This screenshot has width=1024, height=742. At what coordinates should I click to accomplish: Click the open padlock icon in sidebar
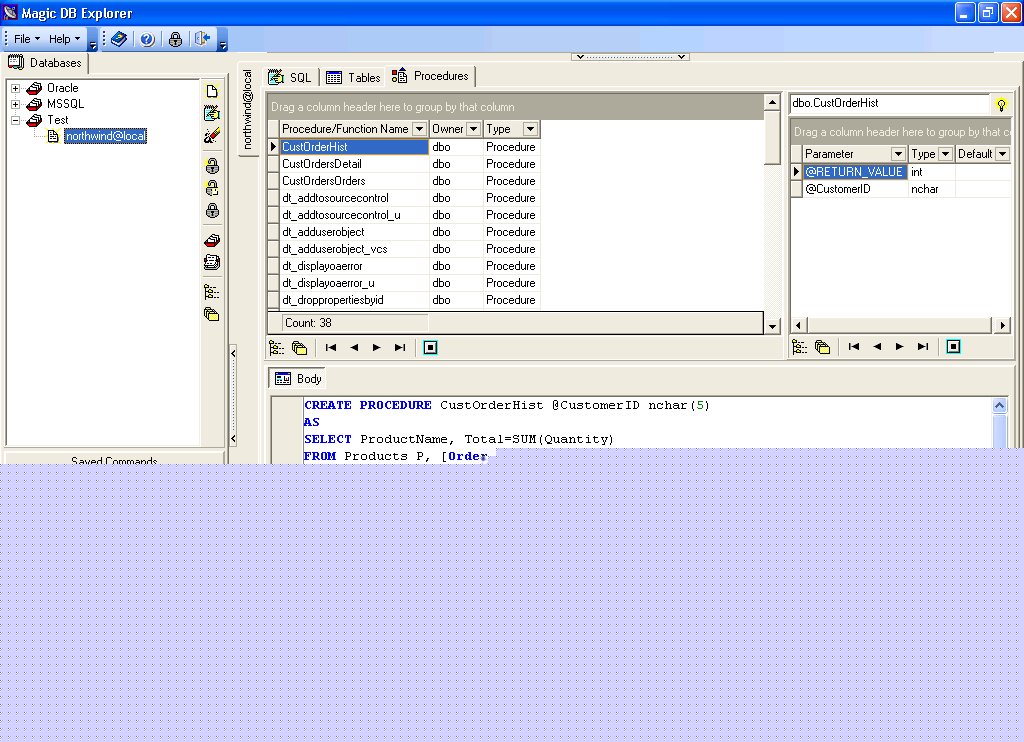[212, 166]
